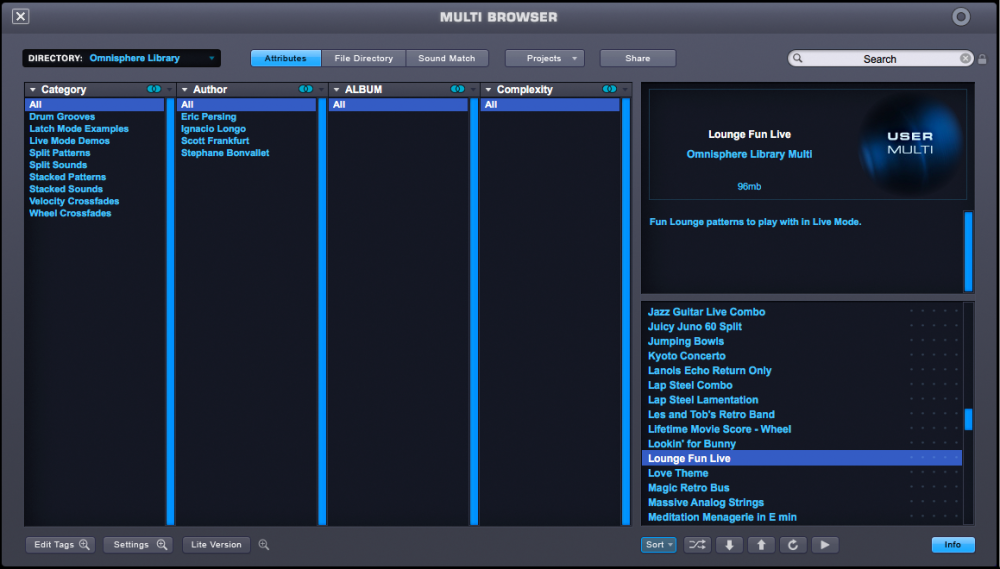Click the Author column scrollbar

(322, 311)
